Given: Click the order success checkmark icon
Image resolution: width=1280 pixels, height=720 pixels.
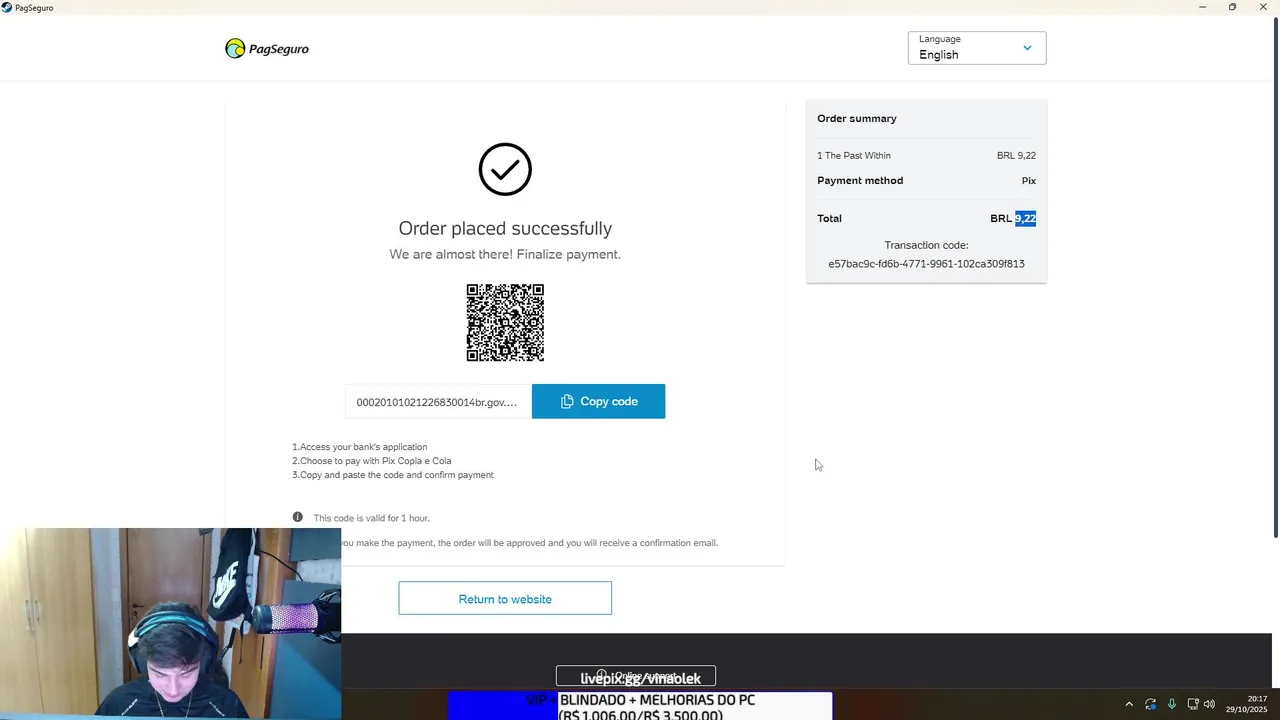Looking at the screenshot, I should pos(505,169).
